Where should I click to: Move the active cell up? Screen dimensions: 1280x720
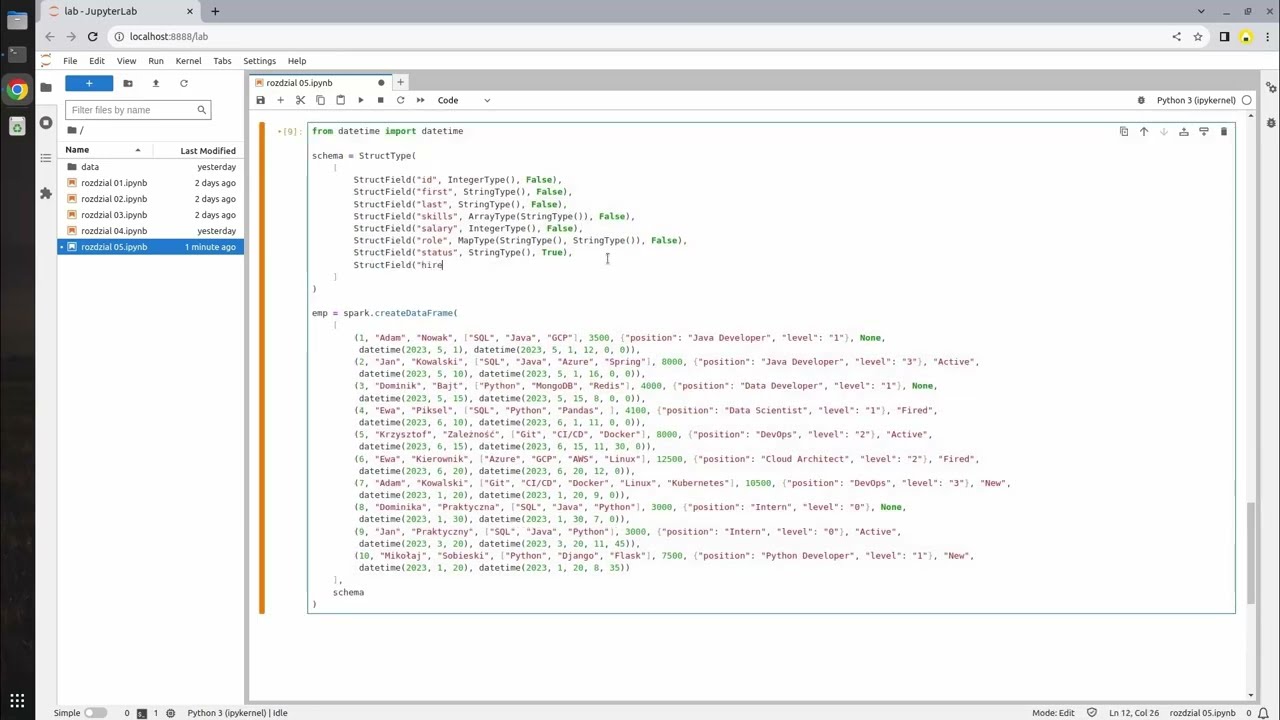pos(1144,131)
